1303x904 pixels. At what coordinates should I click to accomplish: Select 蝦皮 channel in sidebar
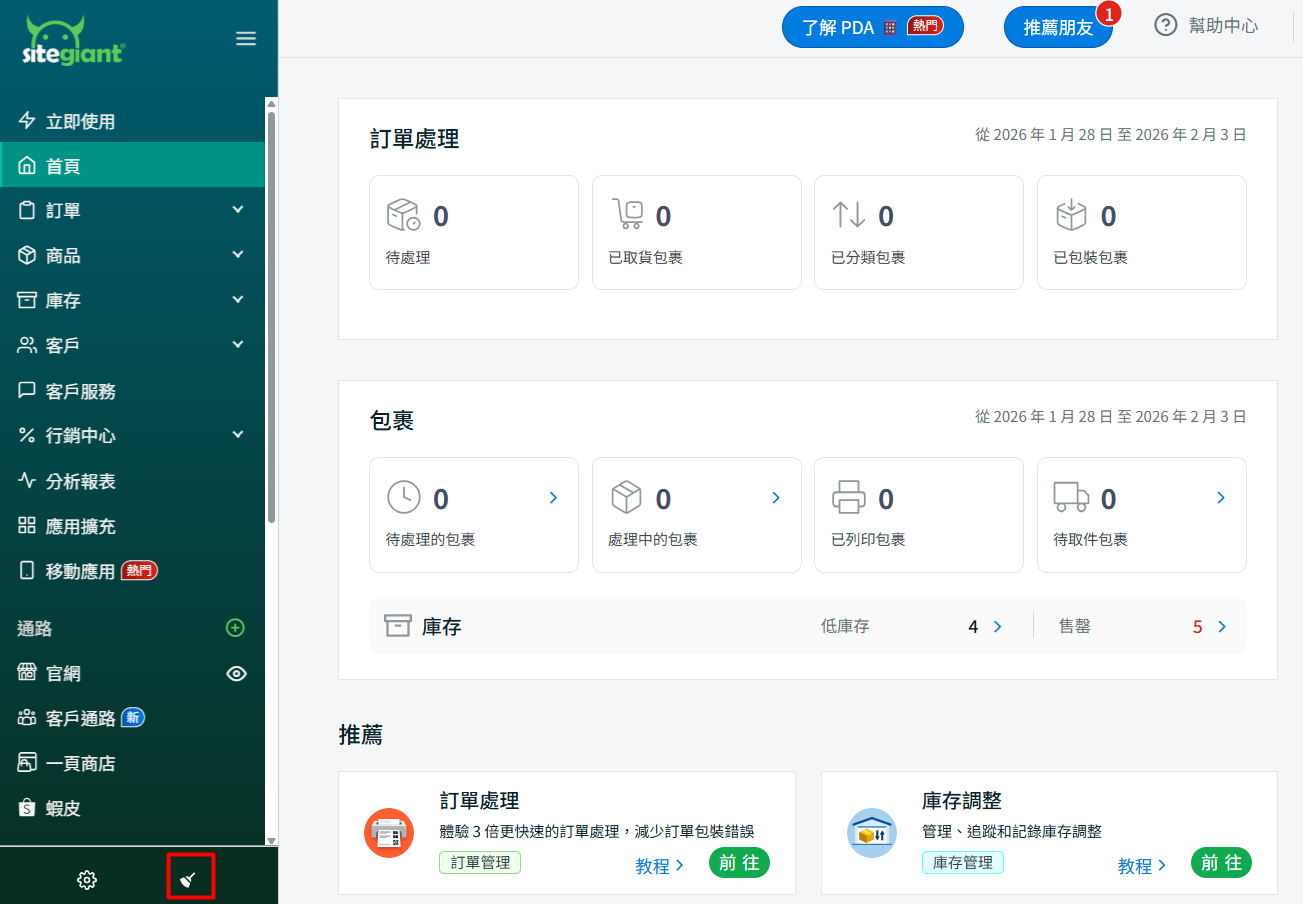click(63, 808)
